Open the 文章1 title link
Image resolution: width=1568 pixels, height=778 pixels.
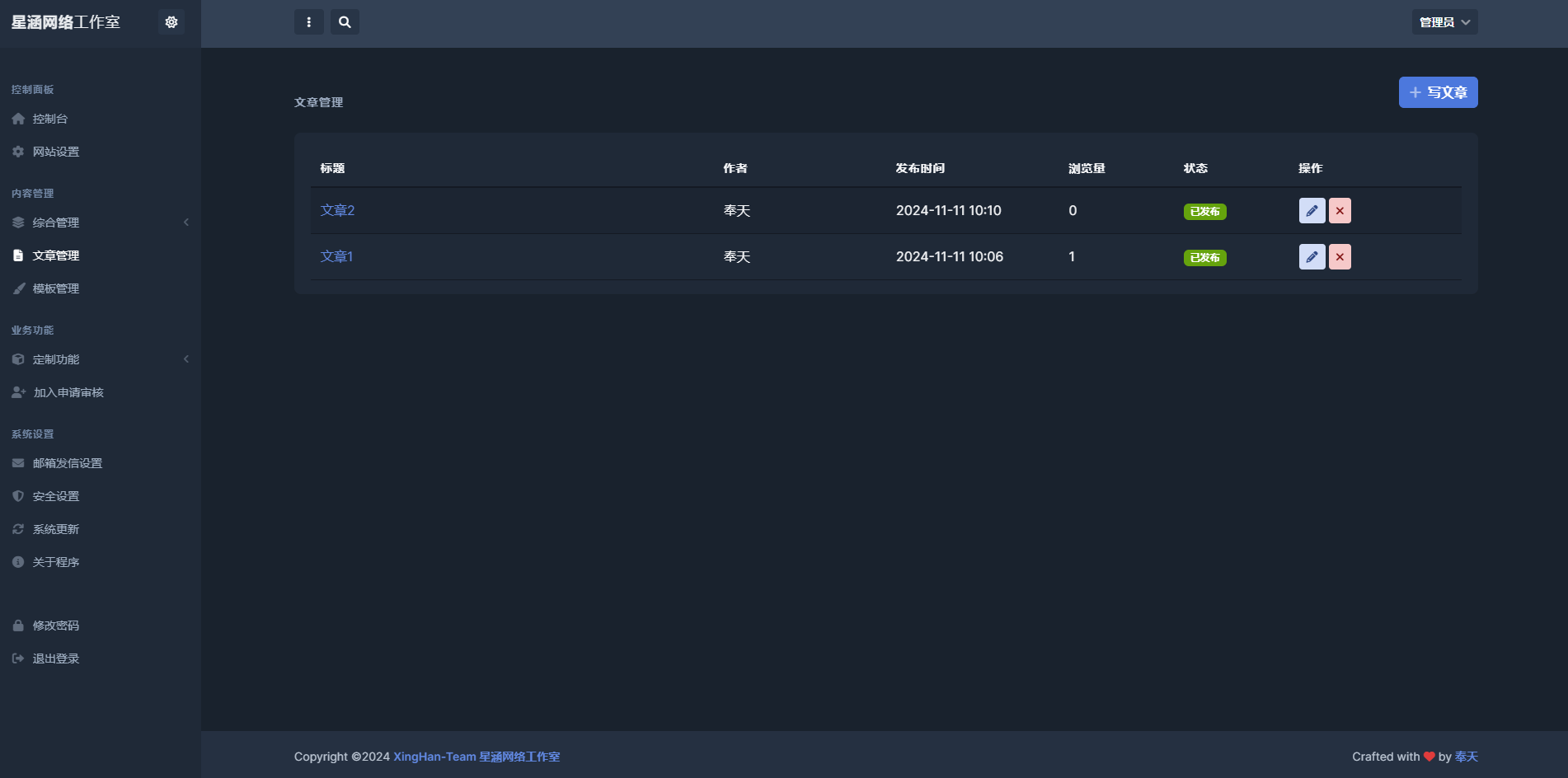tap(336, 257)
